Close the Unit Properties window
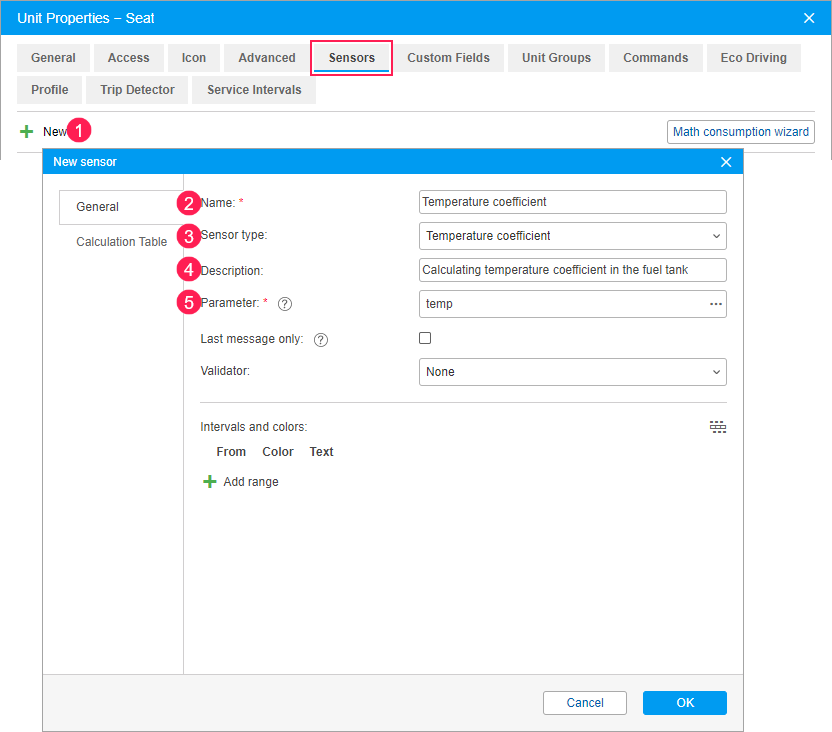 point(809,18)
